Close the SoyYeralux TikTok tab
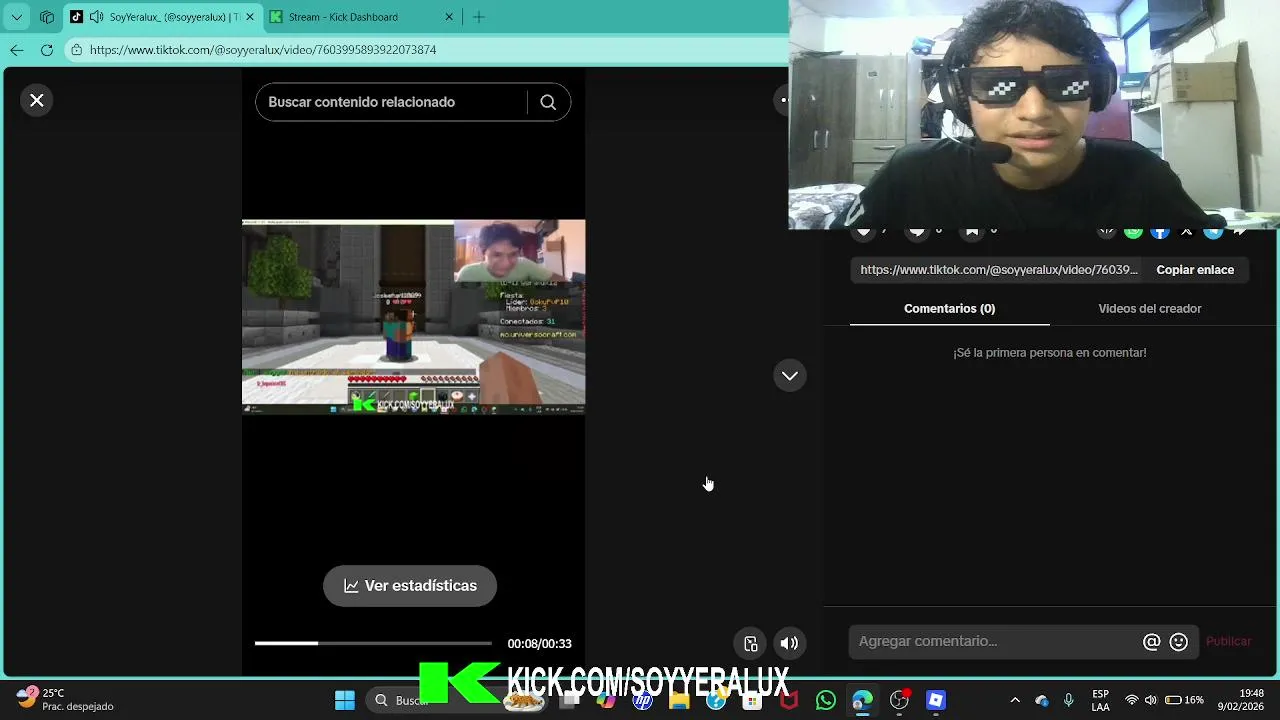 pyautogui.click(x=249, y=17)
